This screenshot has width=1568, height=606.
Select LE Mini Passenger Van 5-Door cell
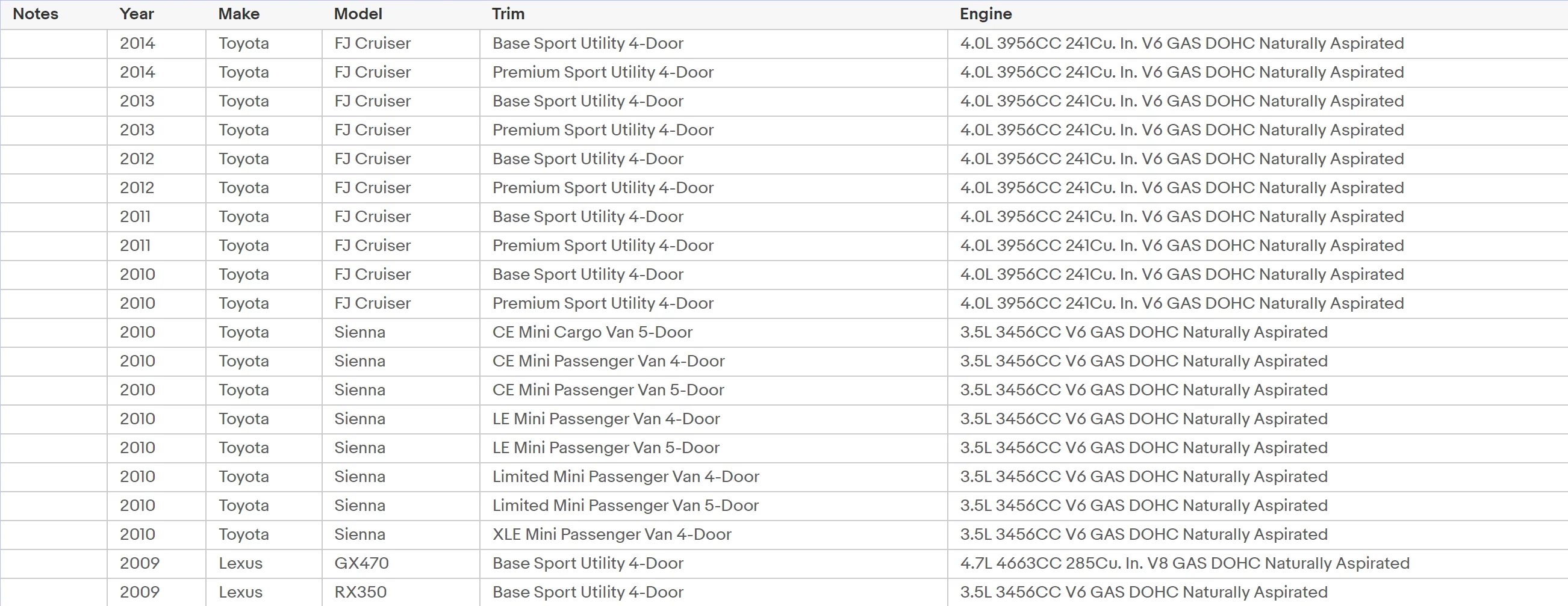714,448
